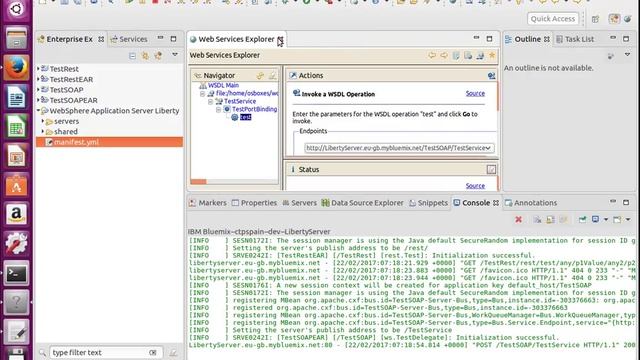Expand the servers folder
Screen dimensions: 640x360
(43, 121)
